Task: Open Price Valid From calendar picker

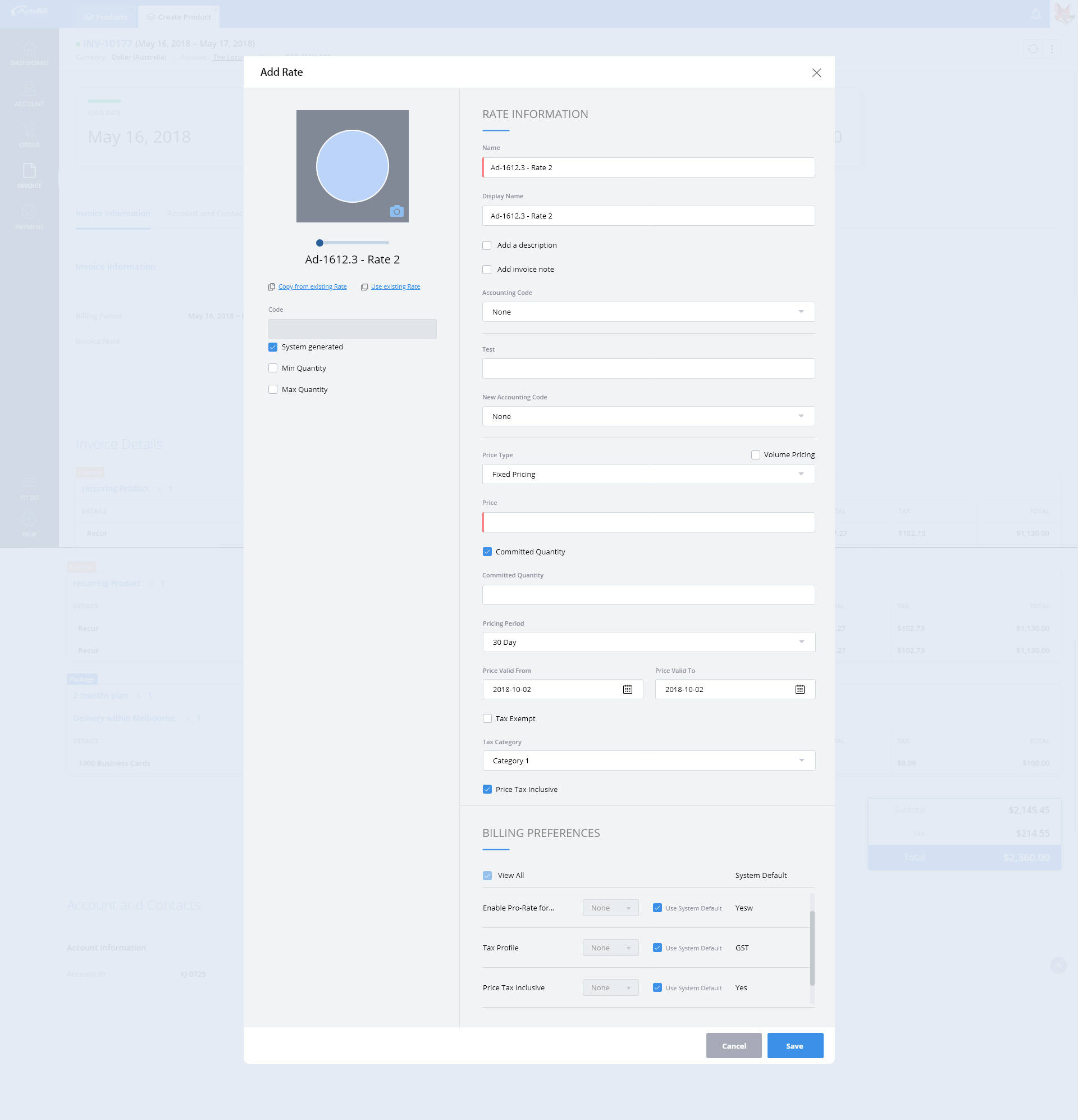Action: (x=627, y=689)
